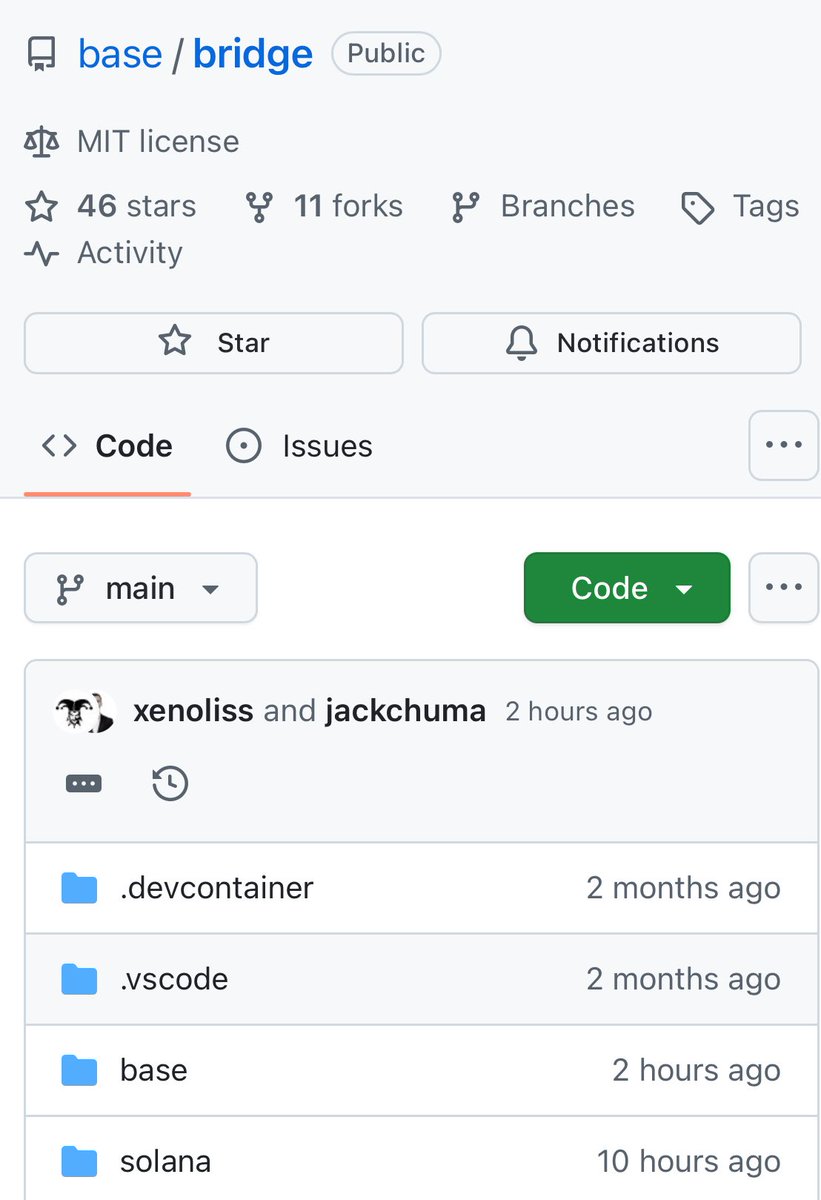Click the star icon beside 46 stars
The height and width of the screenshot is (1200, 821).
41,206
